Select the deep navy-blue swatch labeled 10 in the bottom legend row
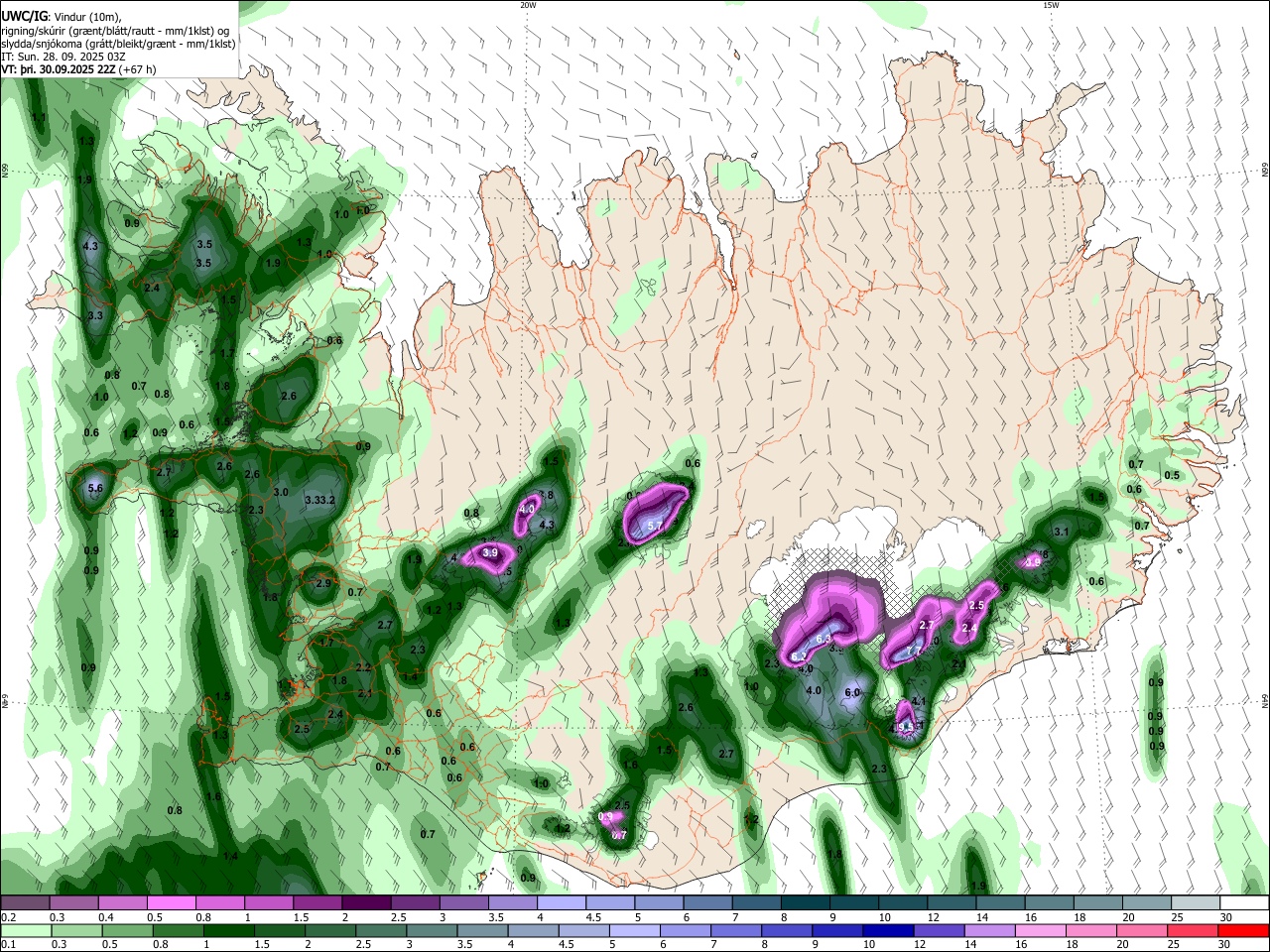 click(x=888, y=930)
